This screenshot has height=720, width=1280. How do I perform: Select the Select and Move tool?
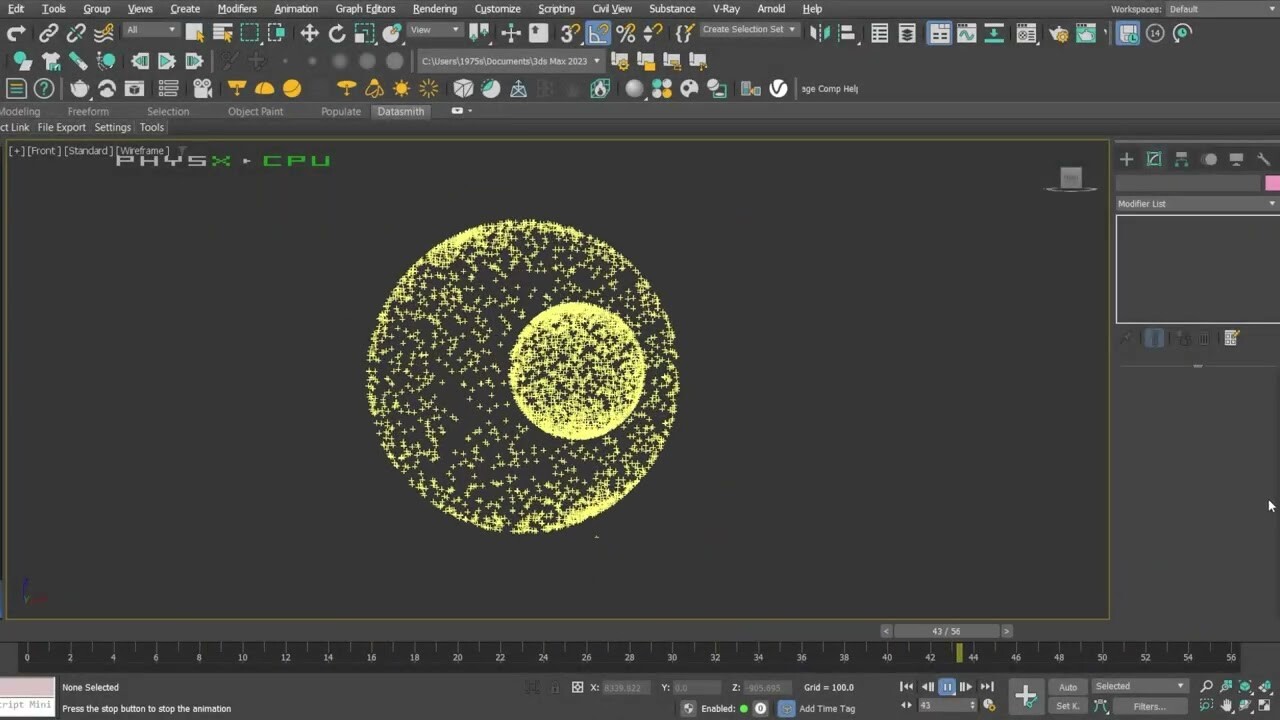[x=309, y=33]
